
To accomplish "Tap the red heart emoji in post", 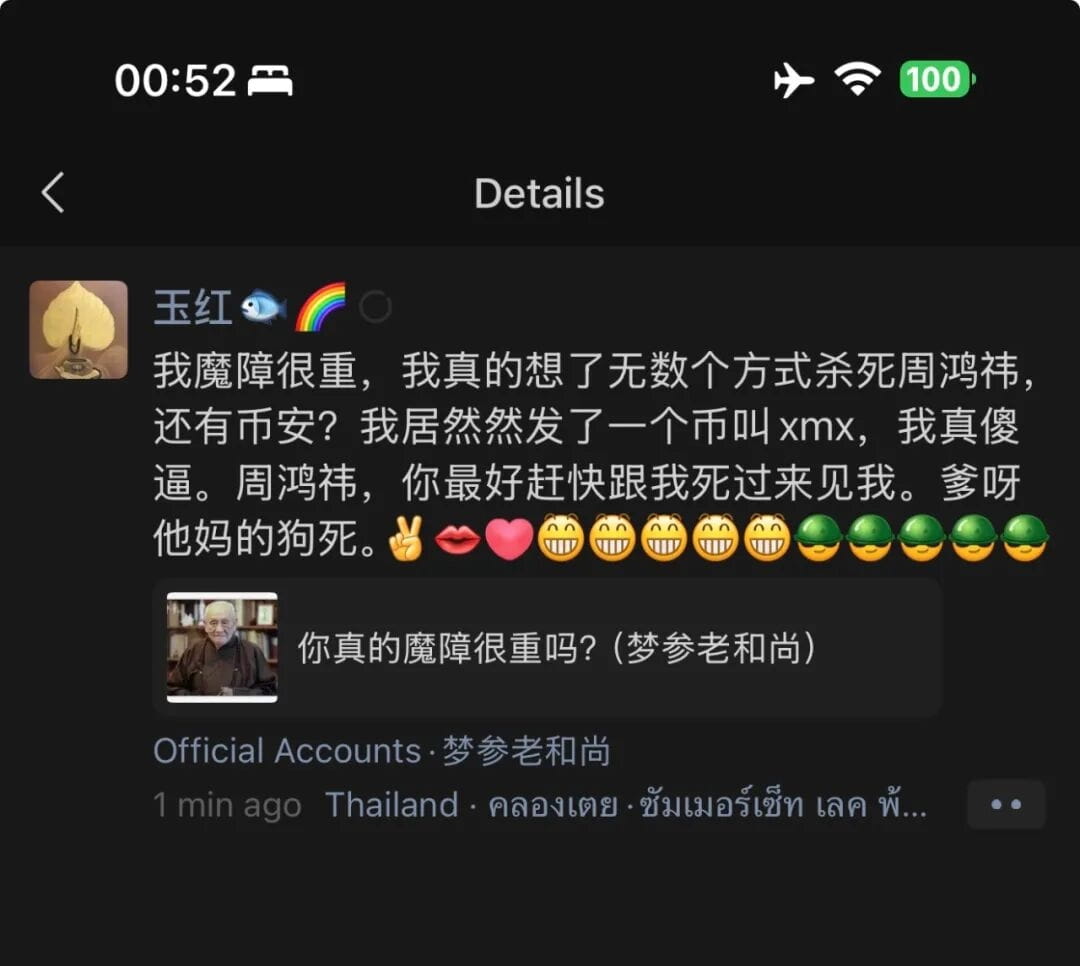I will [509, 538].
